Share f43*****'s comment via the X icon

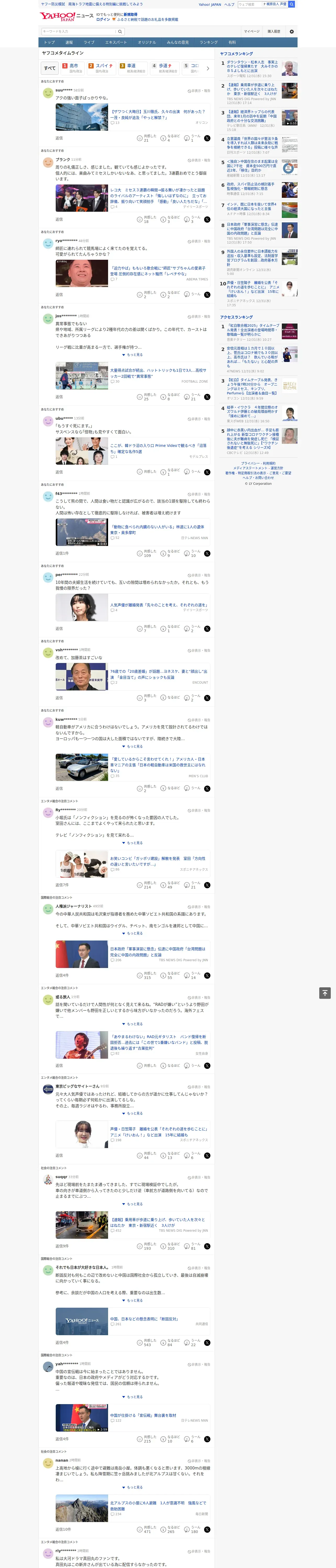click(207, 553)
